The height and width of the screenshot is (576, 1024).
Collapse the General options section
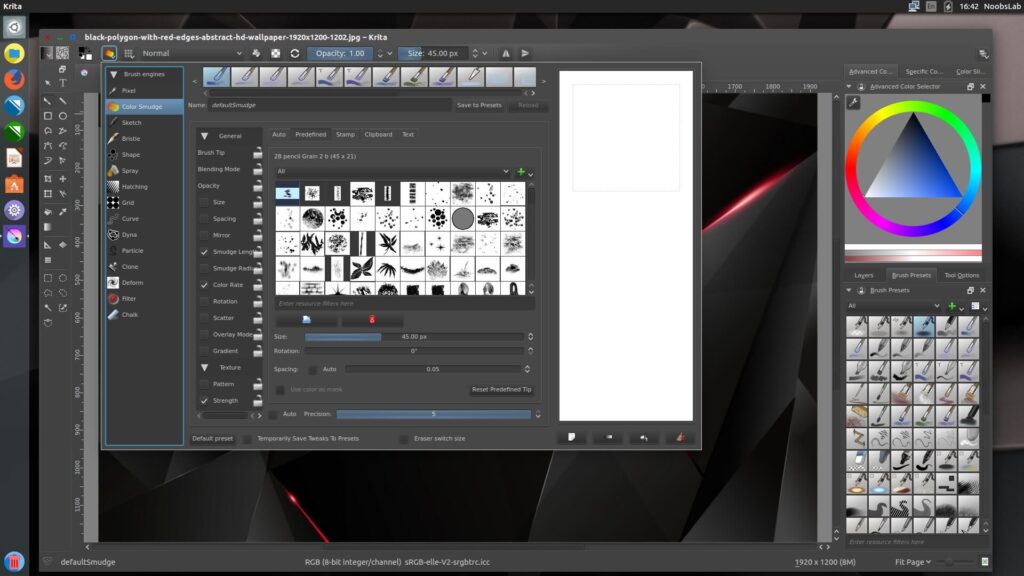[205, 136]
